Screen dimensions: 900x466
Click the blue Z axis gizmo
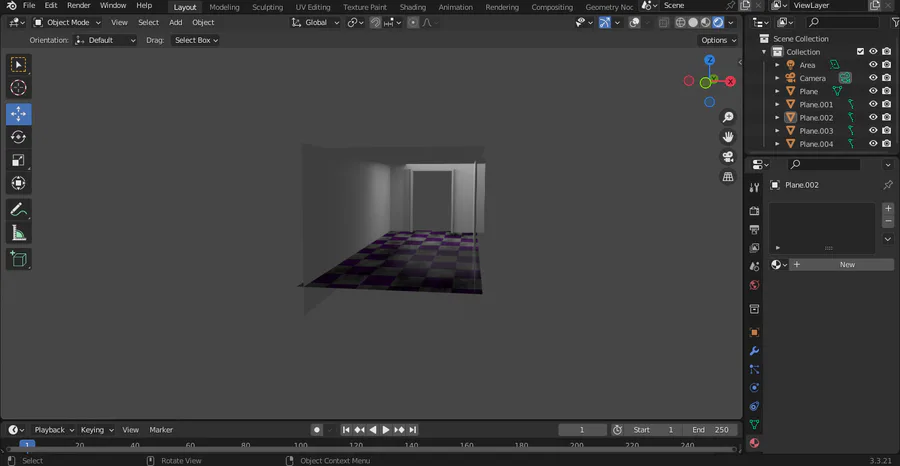(709, 60)
